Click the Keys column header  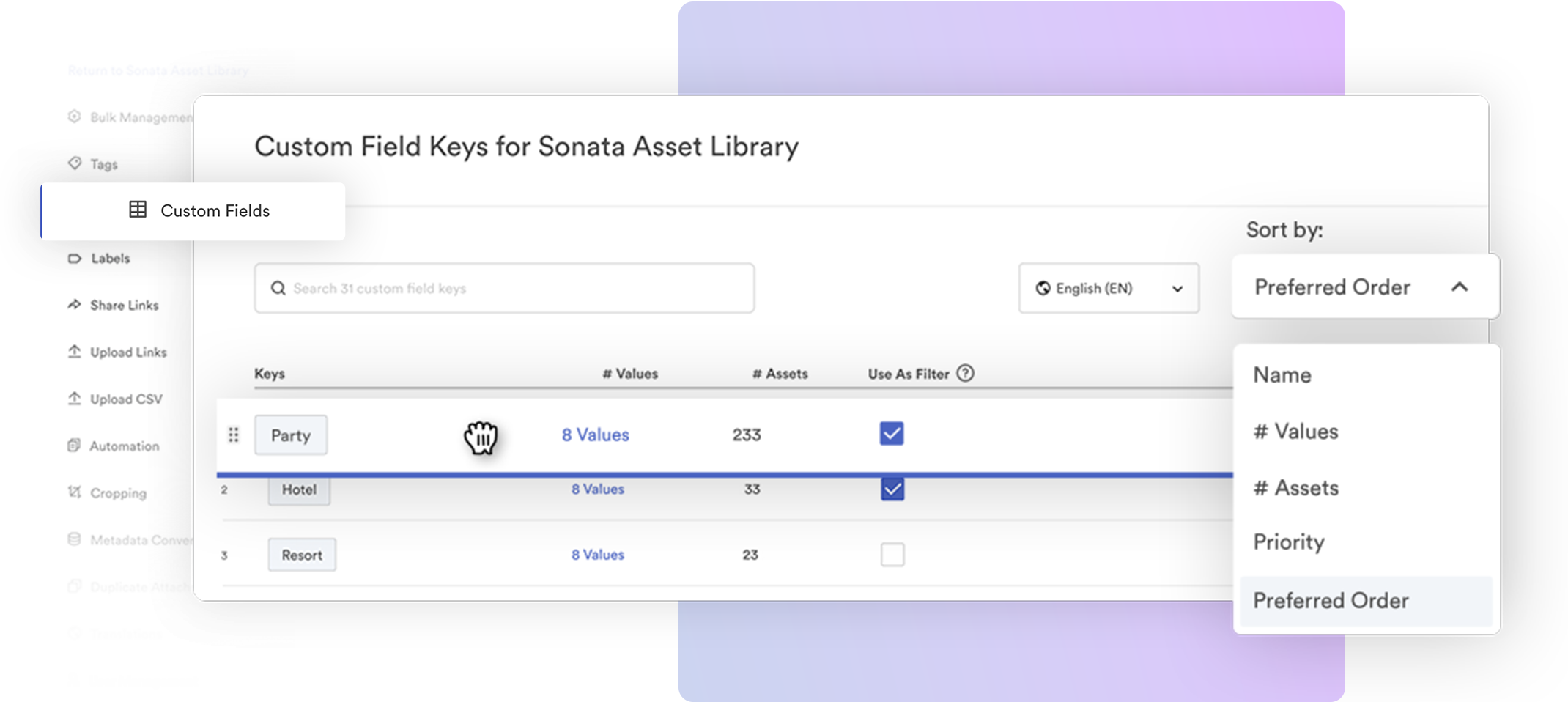coord(270,373)
